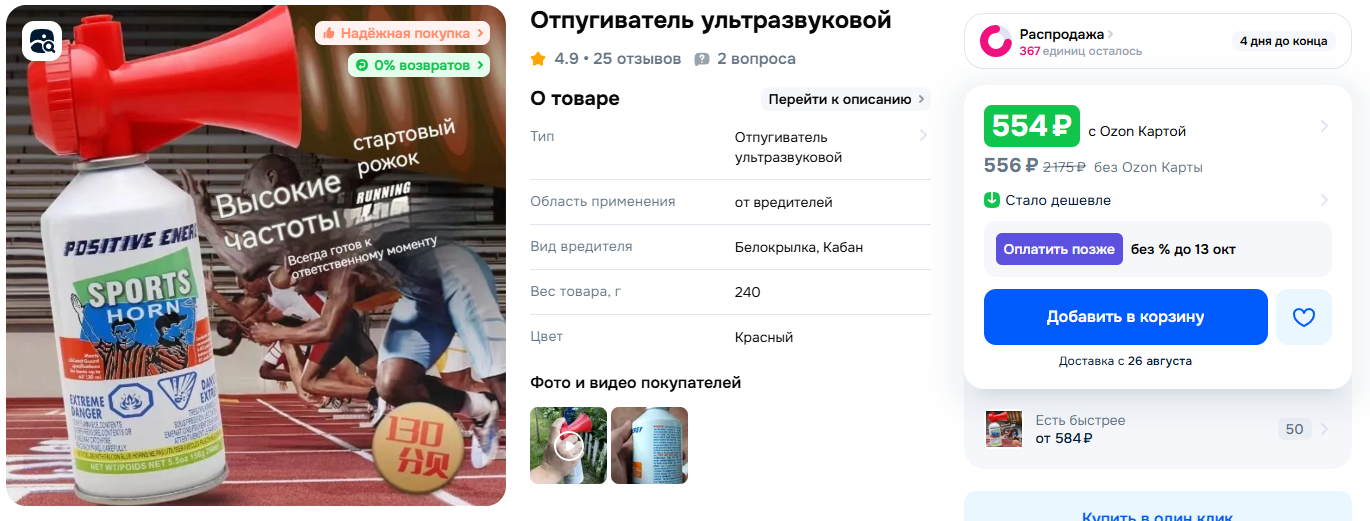Click the gold rating star

point(538,59)
